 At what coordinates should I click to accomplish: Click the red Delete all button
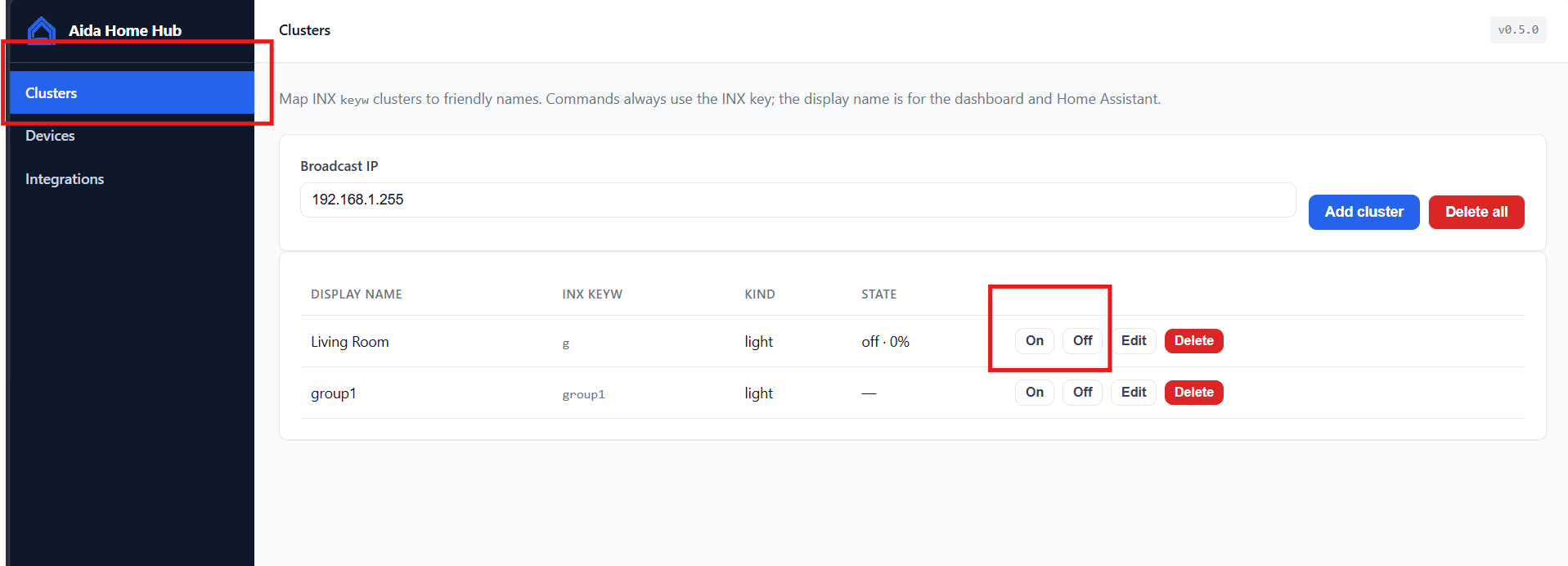pyautogui.click(x=1476, y=212)
